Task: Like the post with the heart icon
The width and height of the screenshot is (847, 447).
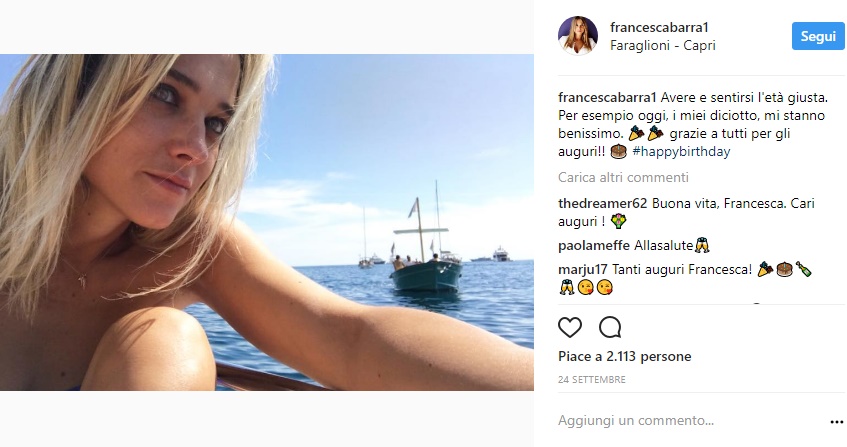Action: 570,327
